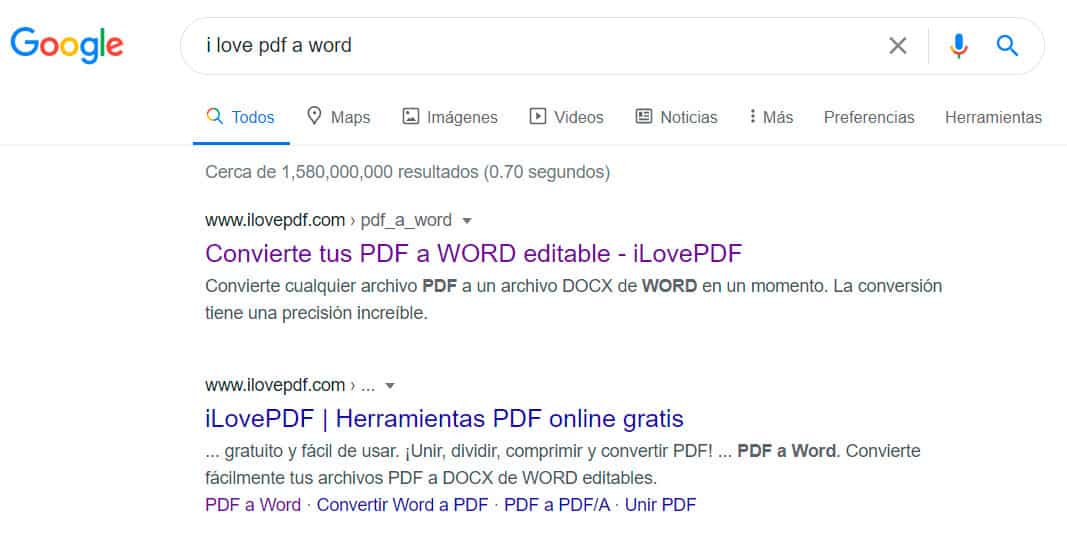Image resolution: width=1067 pixels, height=557 pixels.
Task: Click the Todos magnifier icon
Action: coord(214,116)
